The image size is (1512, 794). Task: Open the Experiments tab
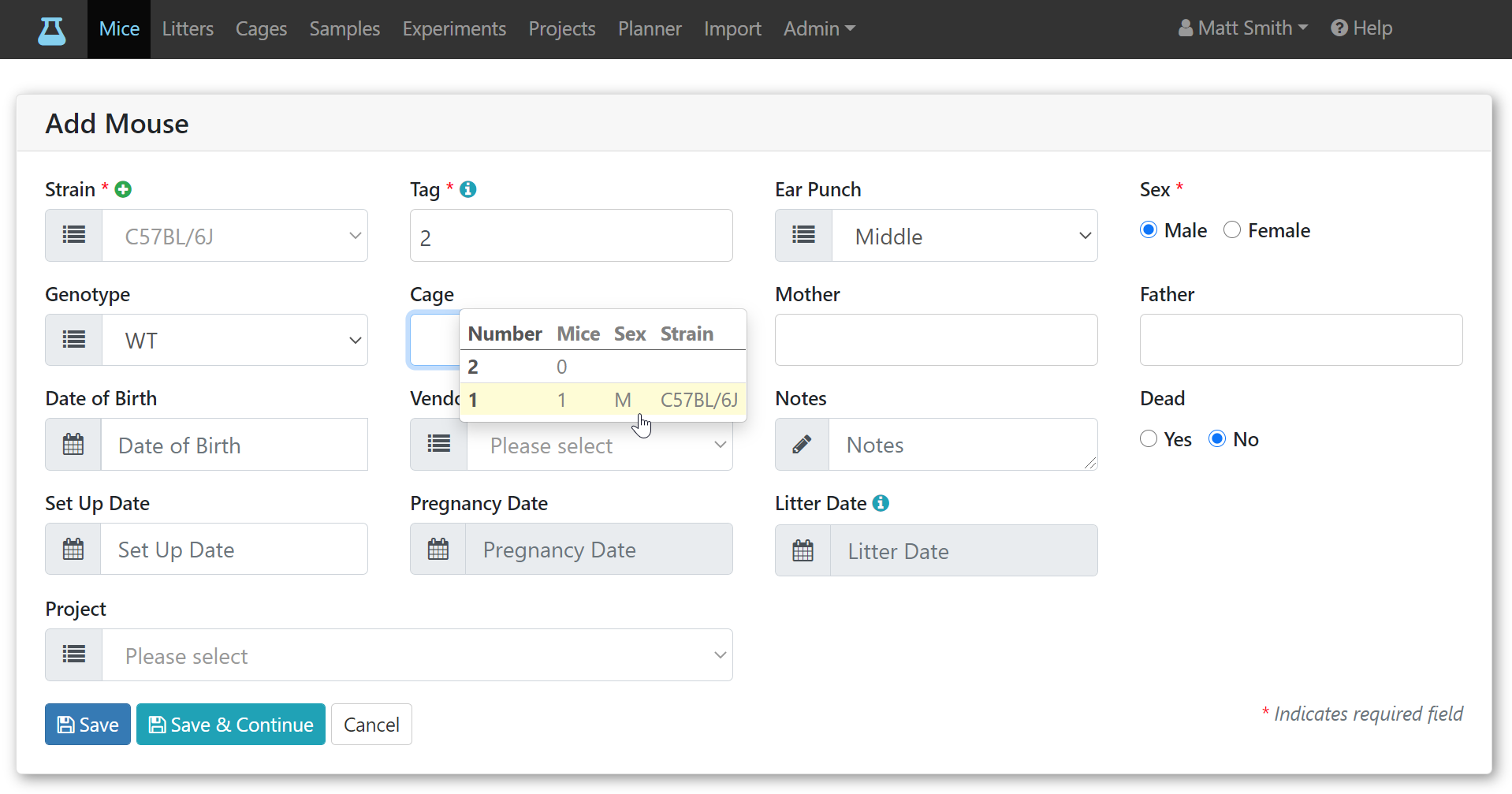(454, 29)
